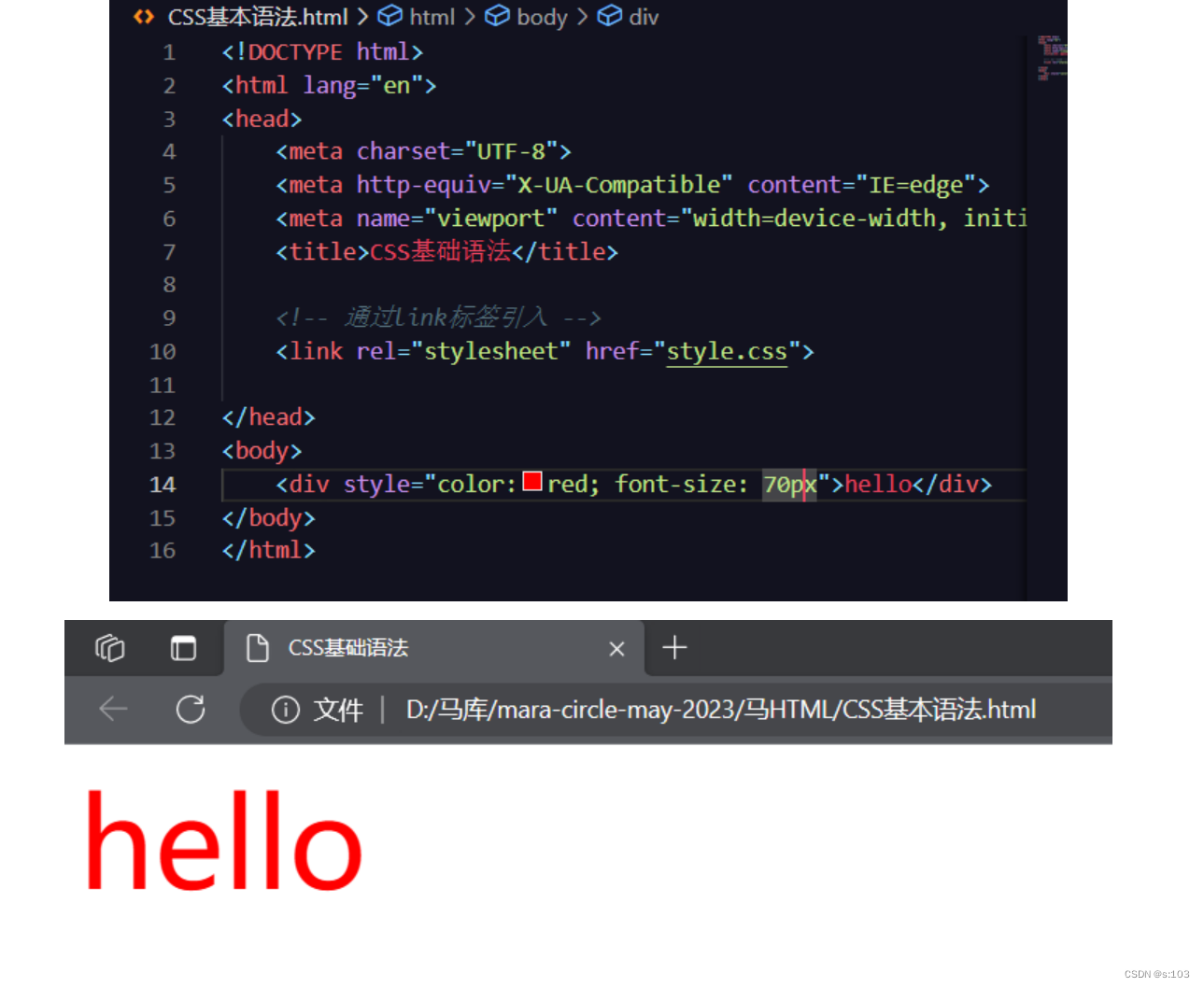Click the <!DOCTYPE html> declaration
Screen dimensions: 1204x987
pyautogui.click(x=322, y=52)
